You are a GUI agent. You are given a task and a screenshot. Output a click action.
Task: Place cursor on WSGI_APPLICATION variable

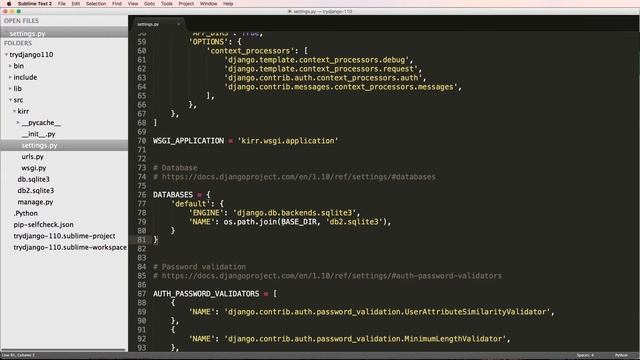189,141
